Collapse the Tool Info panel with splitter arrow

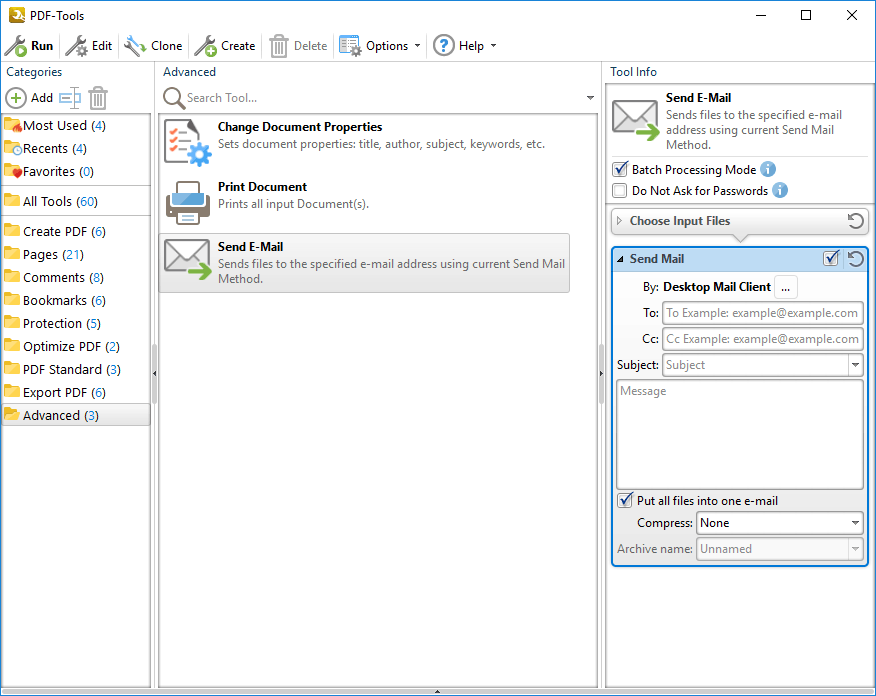point(601,373)
